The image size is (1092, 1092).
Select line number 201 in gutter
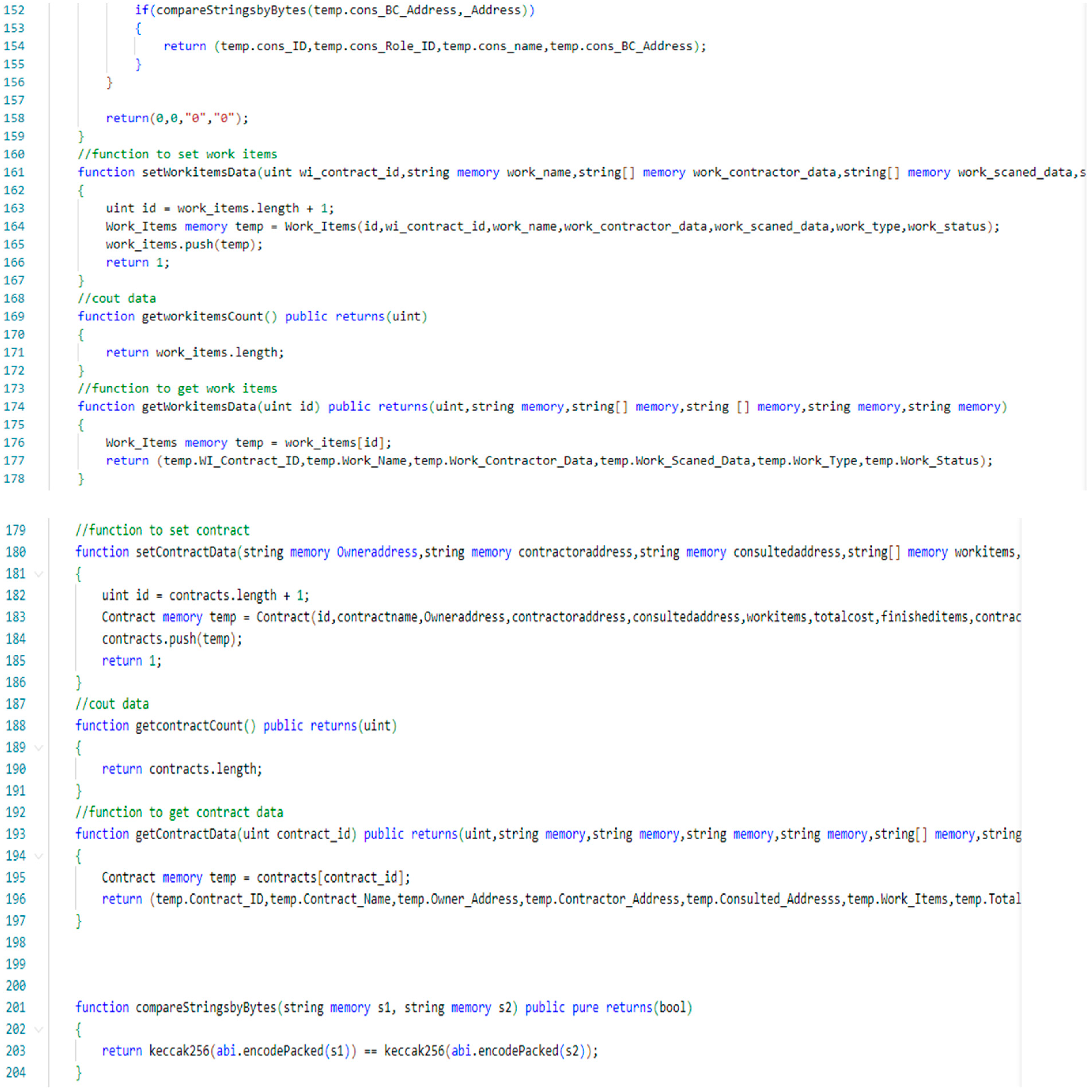pyautogui.click(x=16, y=1008)
